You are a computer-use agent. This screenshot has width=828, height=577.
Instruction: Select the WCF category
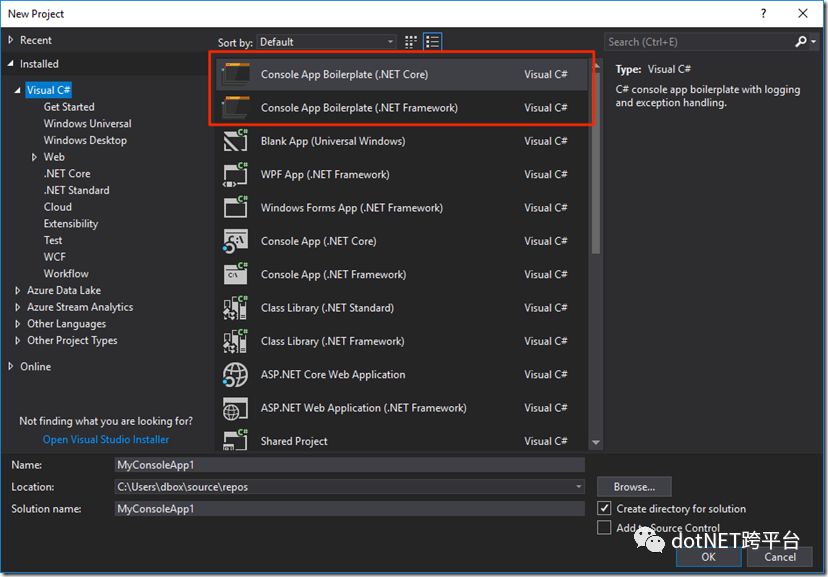[55, 257]
